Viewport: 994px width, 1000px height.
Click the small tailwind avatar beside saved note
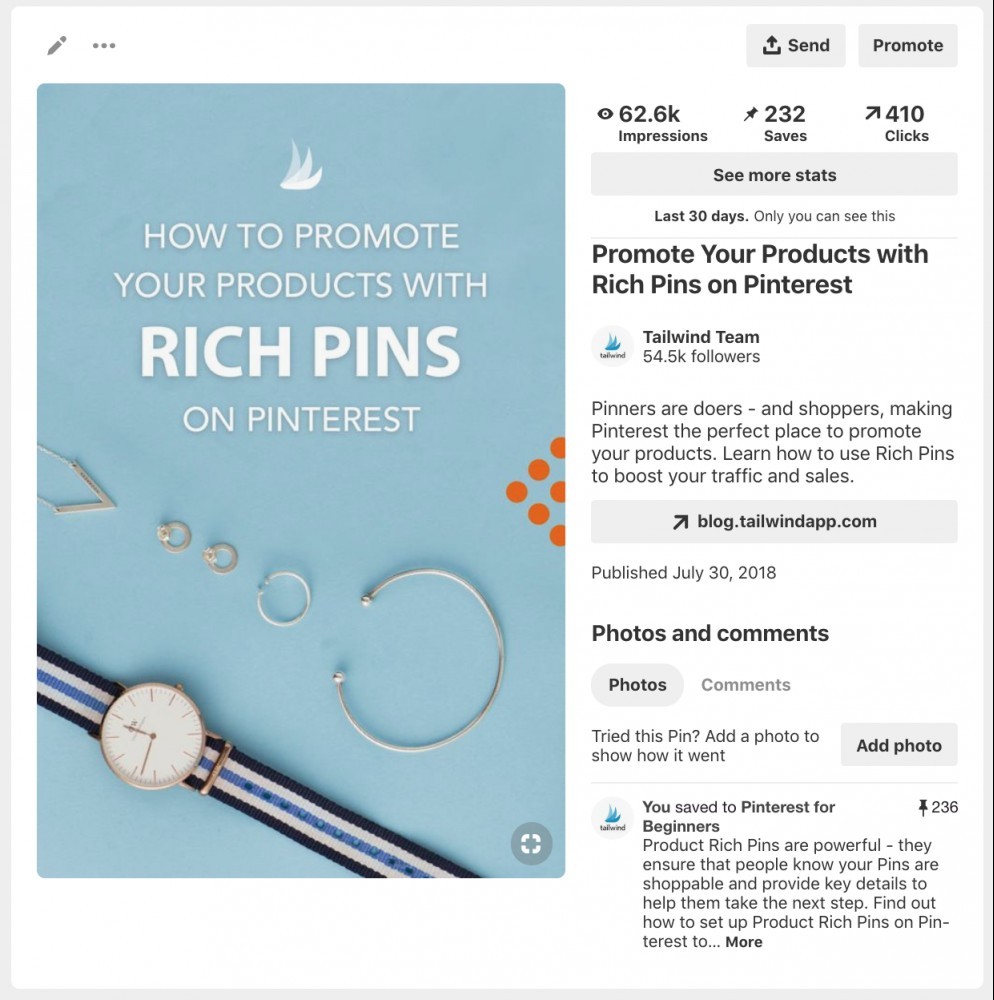click(612, 817)
